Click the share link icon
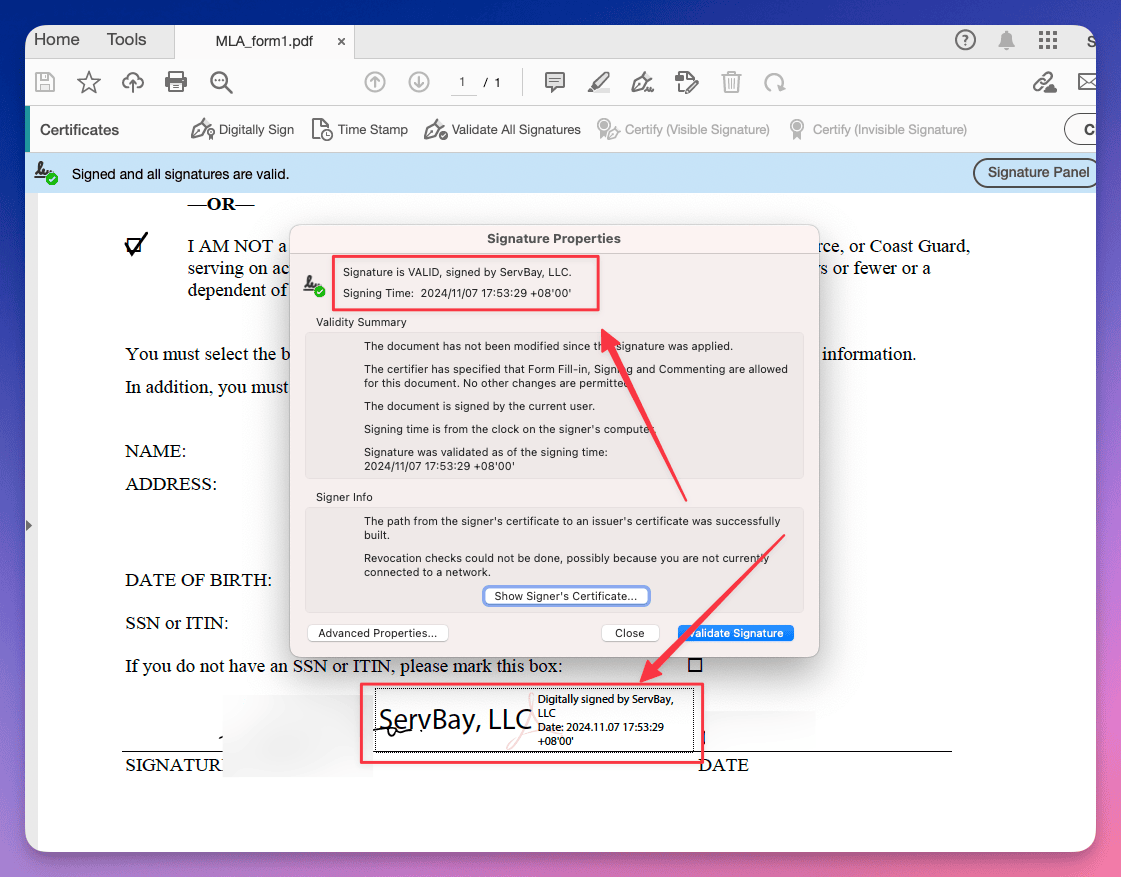Viewport: 1121px width, 877px height. 1044,83
